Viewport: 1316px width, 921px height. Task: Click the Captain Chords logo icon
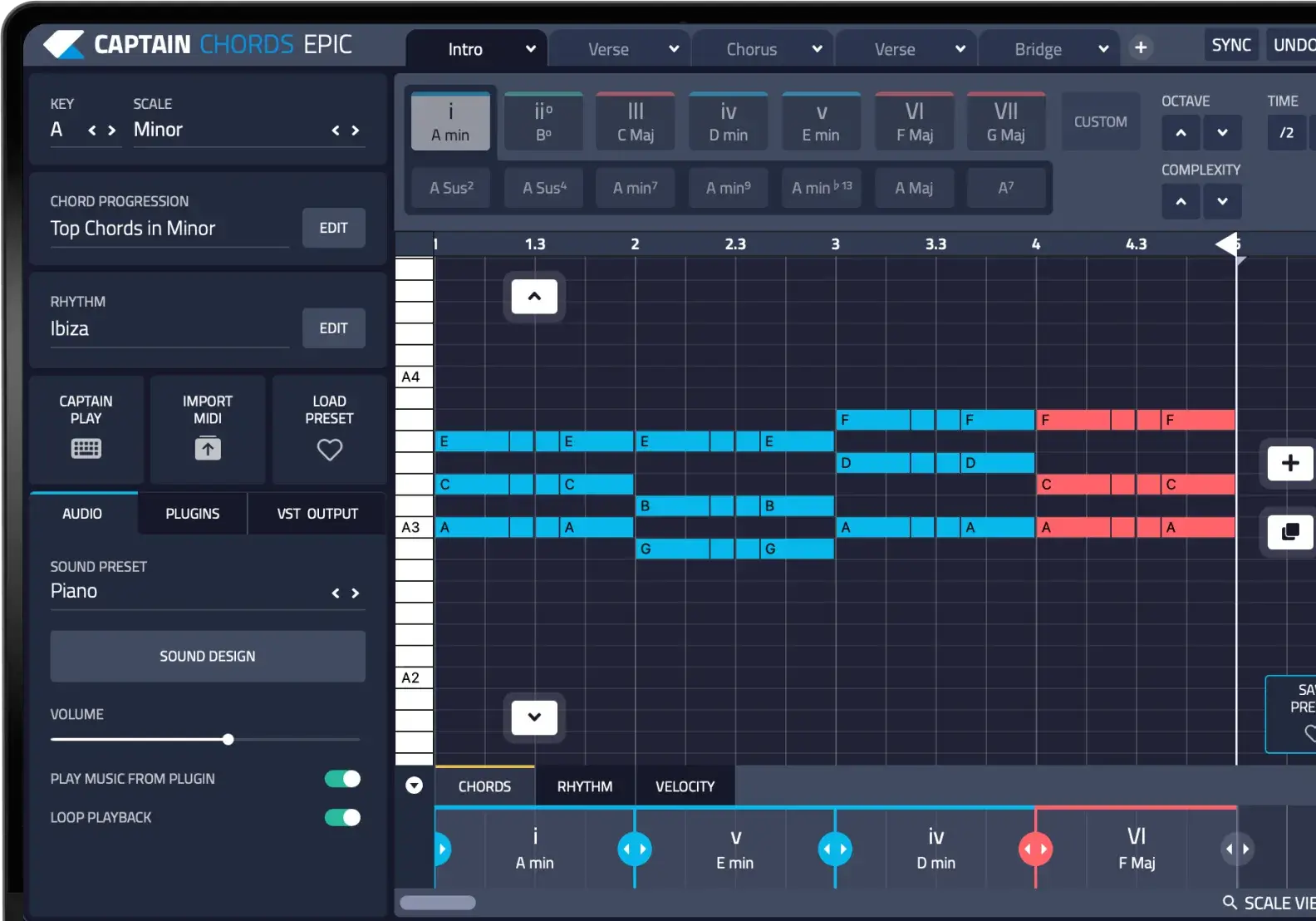[x=63, y=44]
